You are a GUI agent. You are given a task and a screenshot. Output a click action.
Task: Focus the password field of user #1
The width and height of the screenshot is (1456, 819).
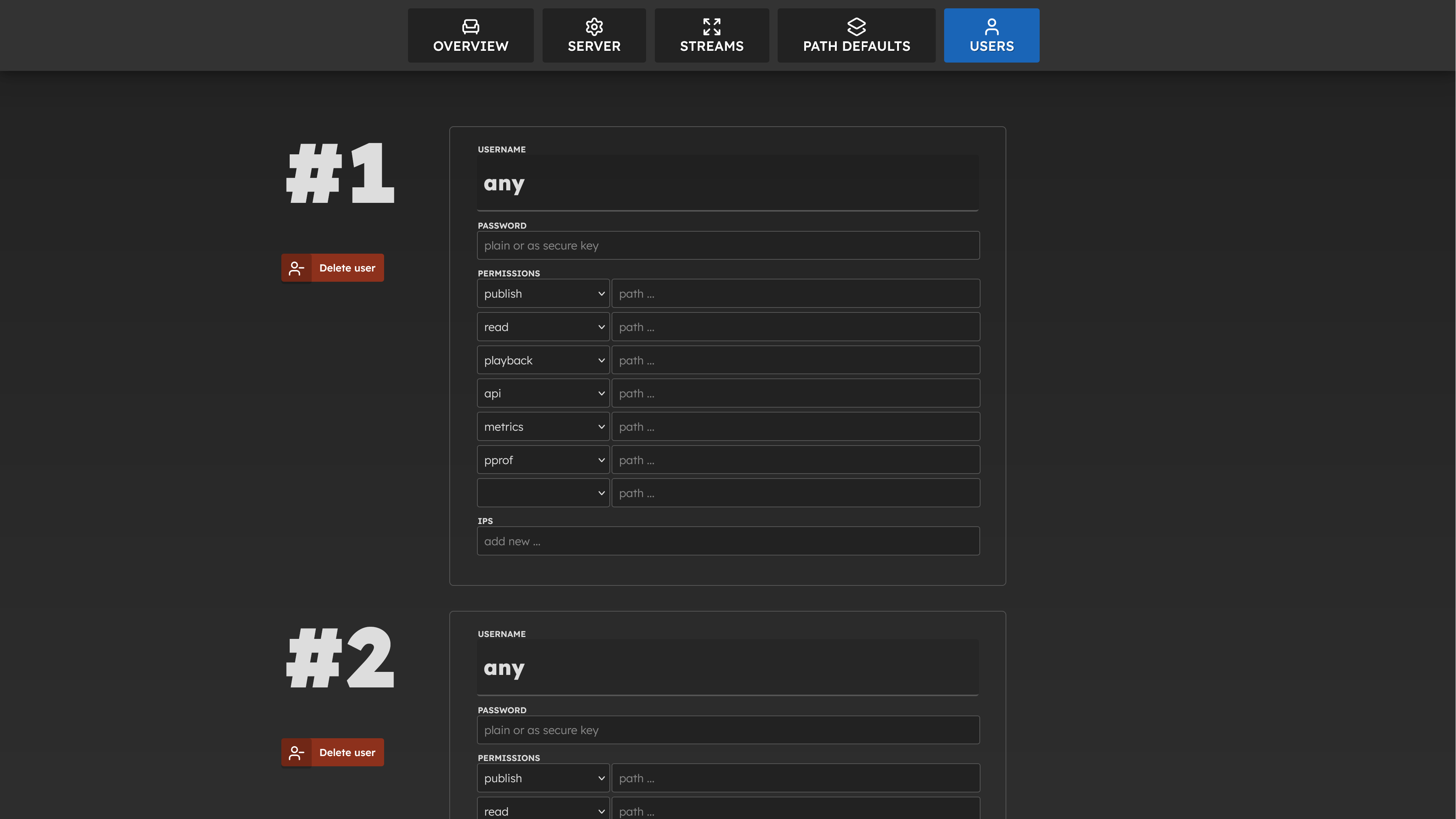[728, 245]
